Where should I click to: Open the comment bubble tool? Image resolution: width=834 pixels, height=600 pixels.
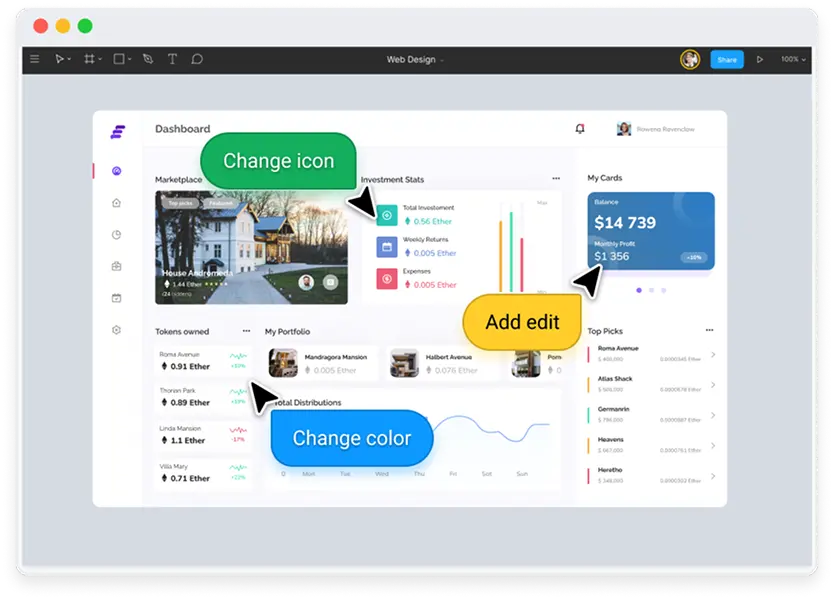[x=196, y=58]
